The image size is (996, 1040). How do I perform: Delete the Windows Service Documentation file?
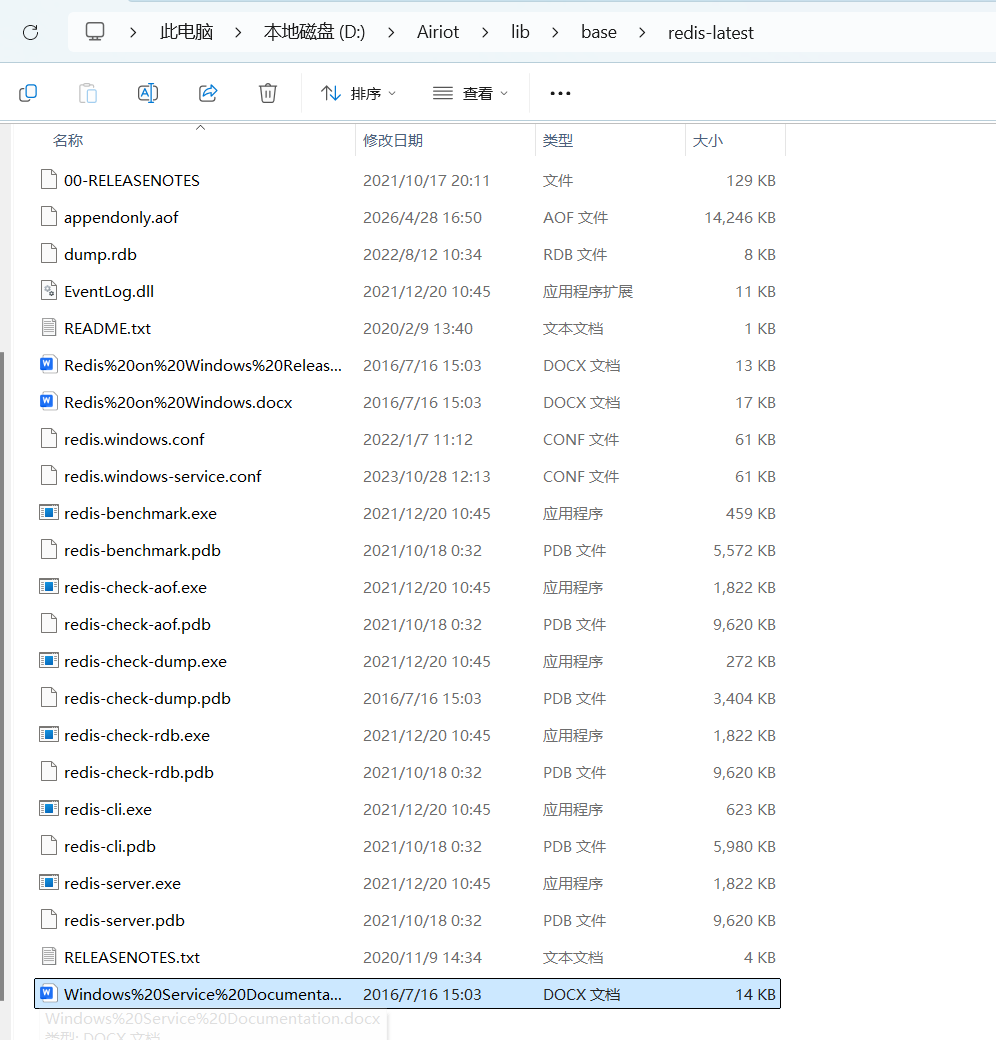(268, 92)
